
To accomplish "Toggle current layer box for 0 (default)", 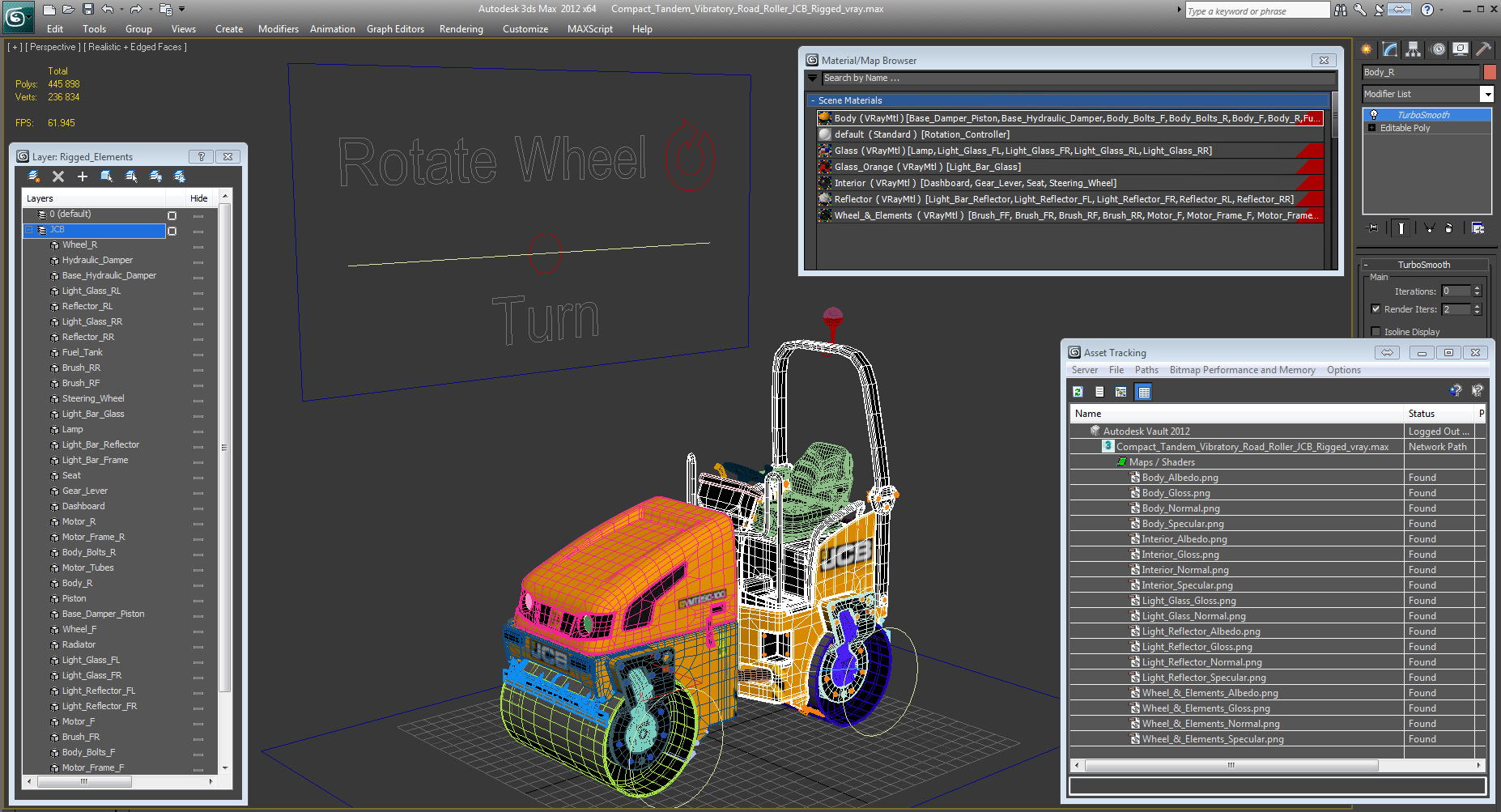I will pos(172,215).
